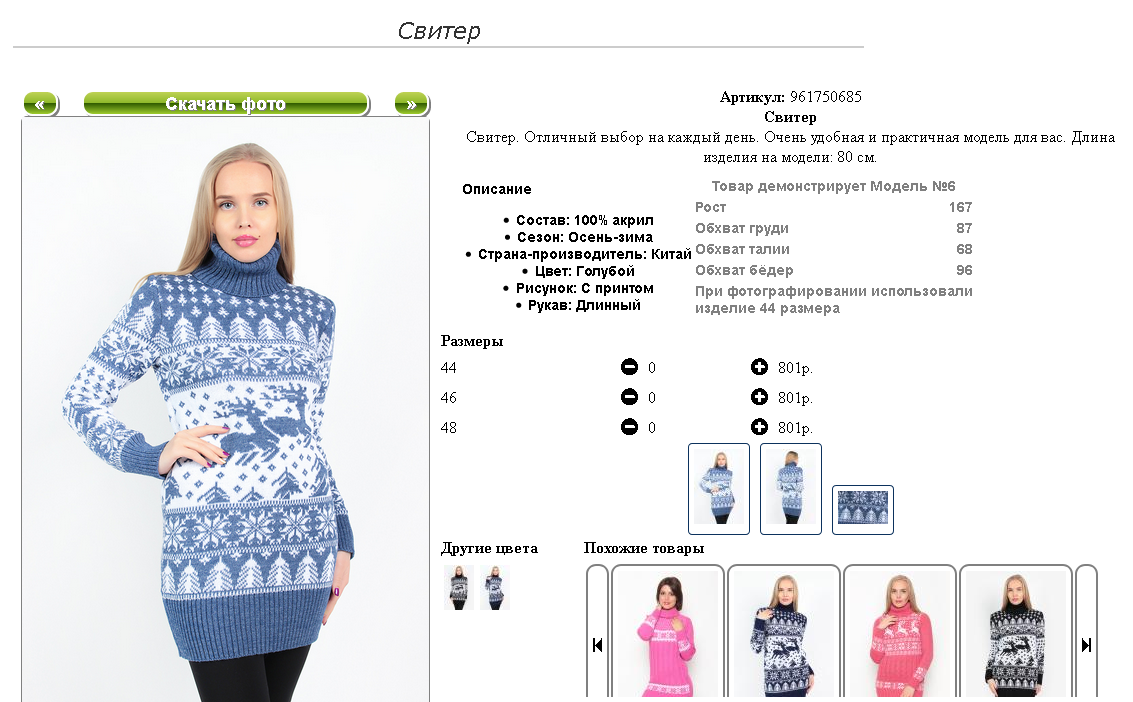This screenshot has height=702, width=1133.
Task: Choose first alternate color under Другие цвета
Action: [x=459, y=588]
